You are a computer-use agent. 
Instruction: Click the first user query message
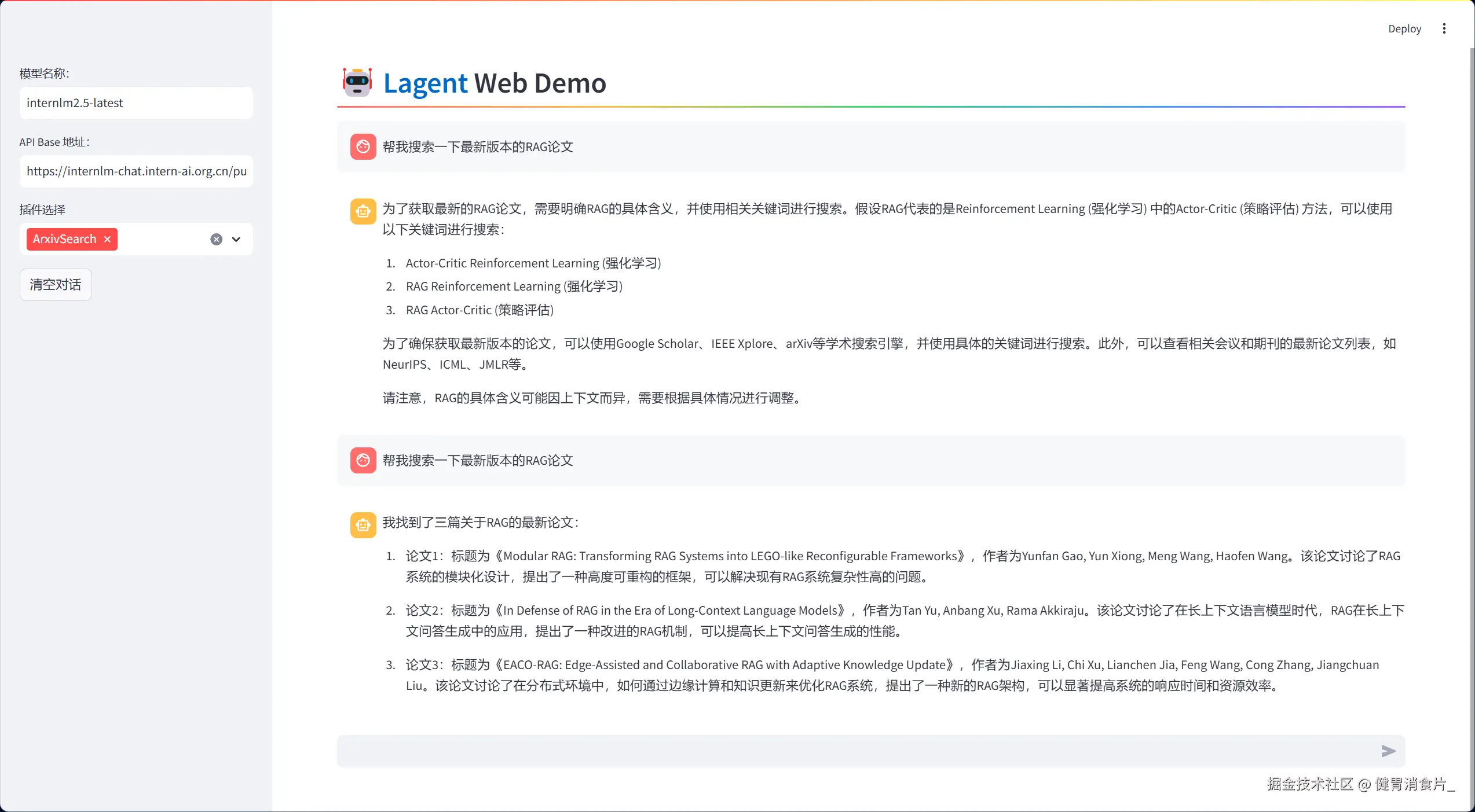(478, 147)
